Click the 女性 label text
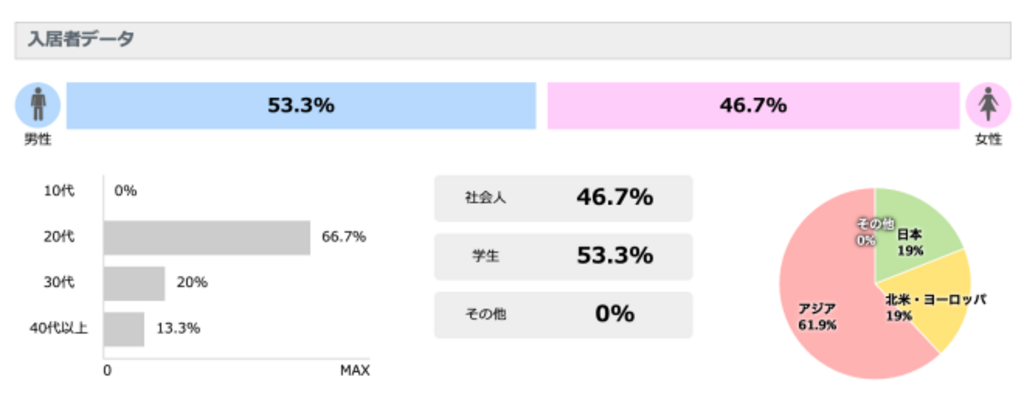 tap(987, 139)
